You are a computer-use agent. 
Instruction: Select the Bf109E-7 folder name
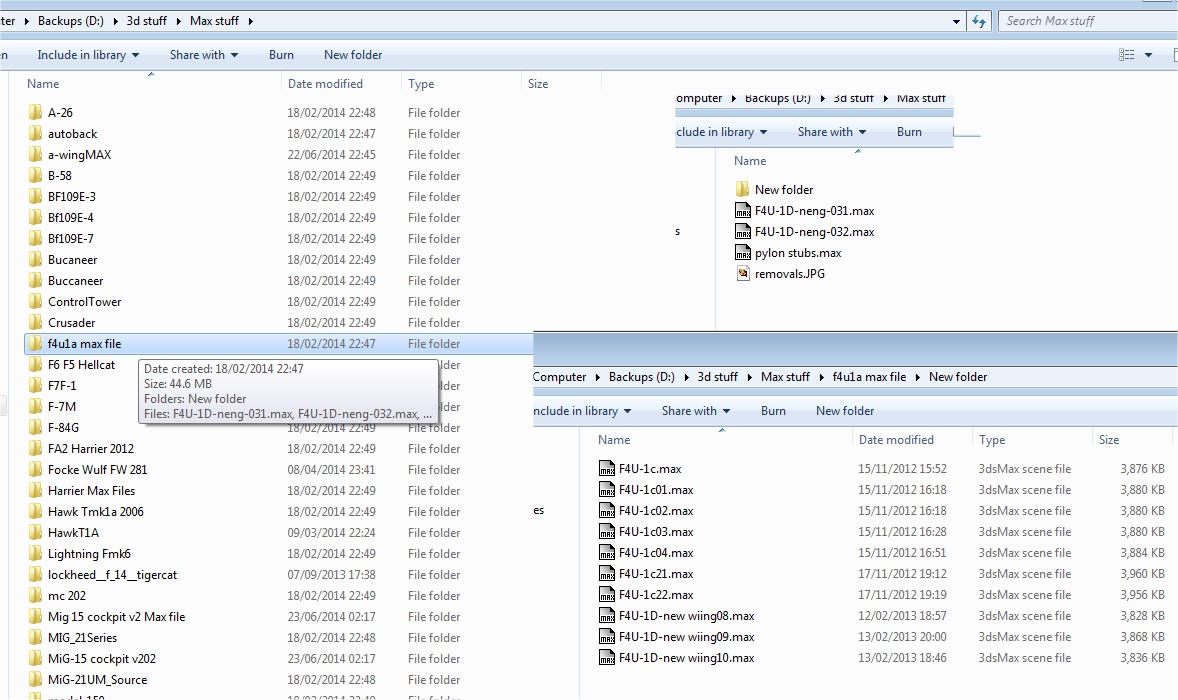[71, 239]
